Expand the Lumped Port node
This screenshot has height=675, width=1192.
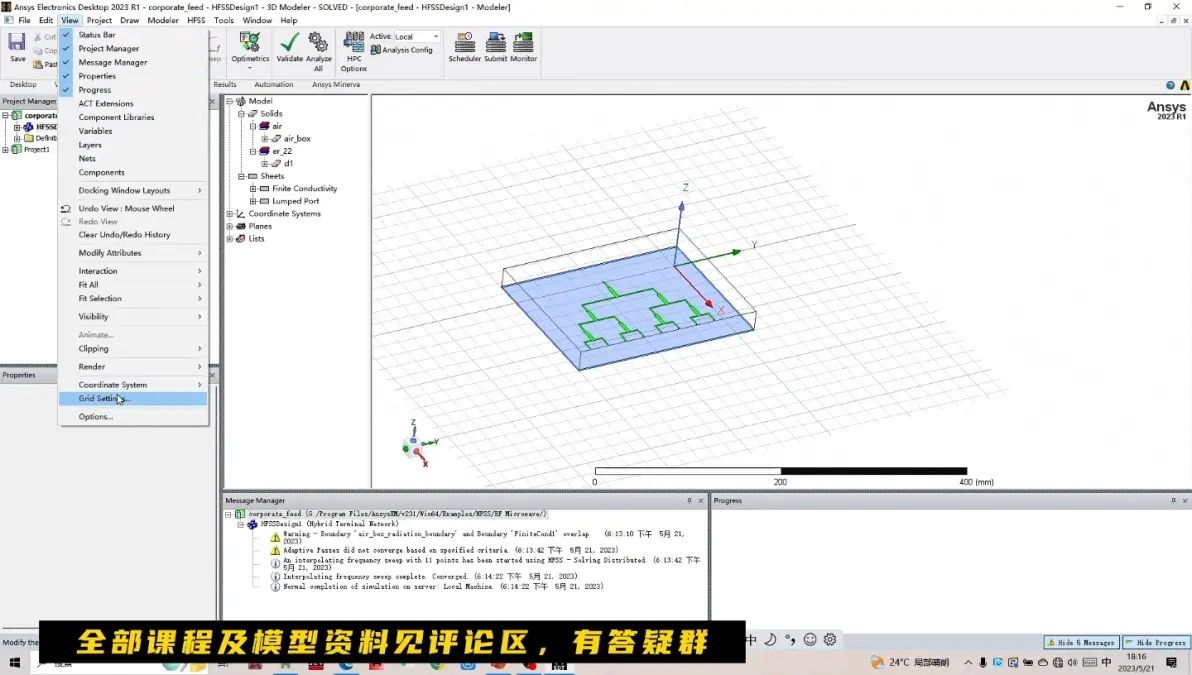tap(253, 201)
